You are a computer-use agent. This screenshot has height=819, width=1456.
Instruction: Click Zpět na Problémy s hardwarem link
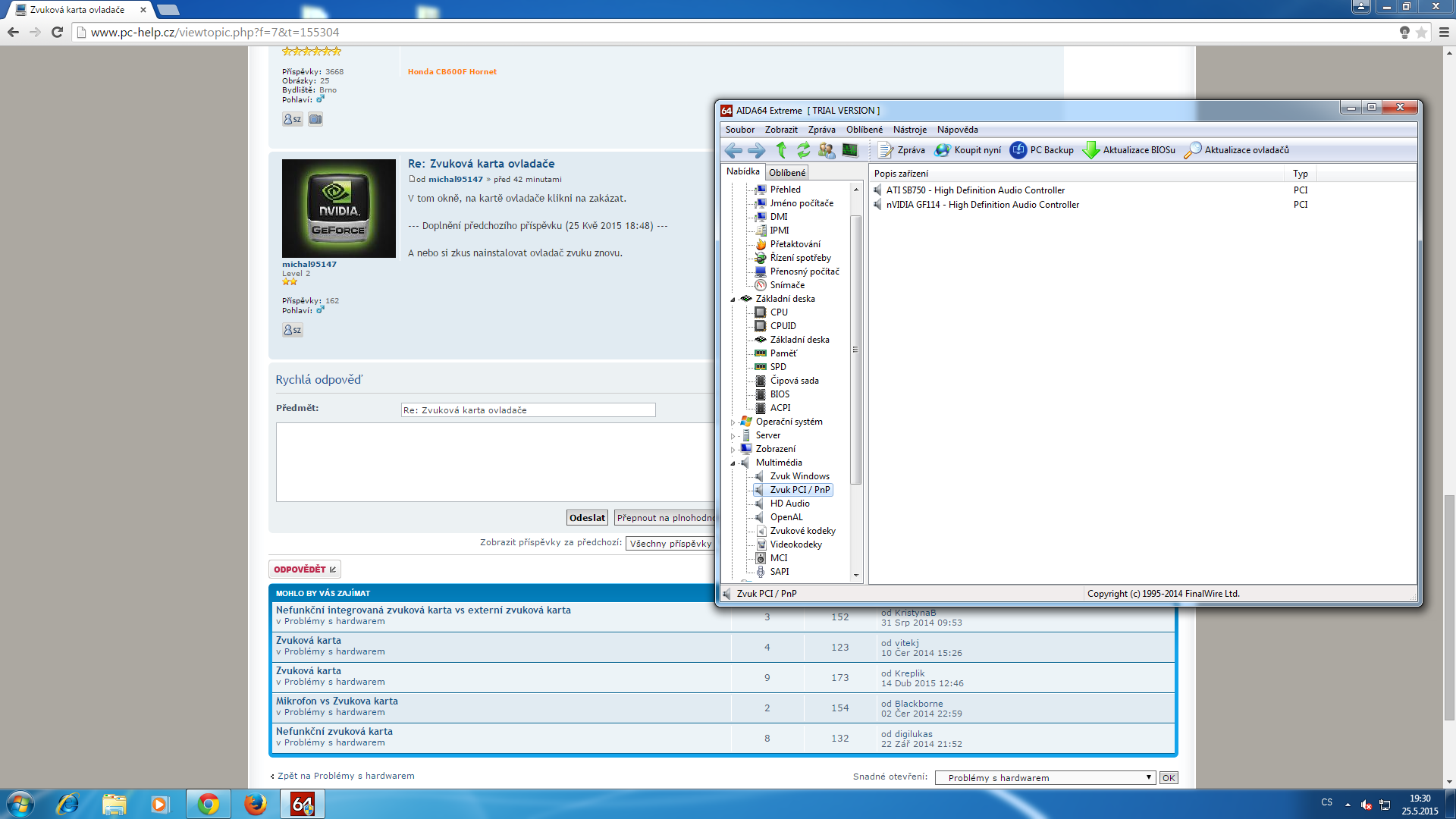point(346,776)
